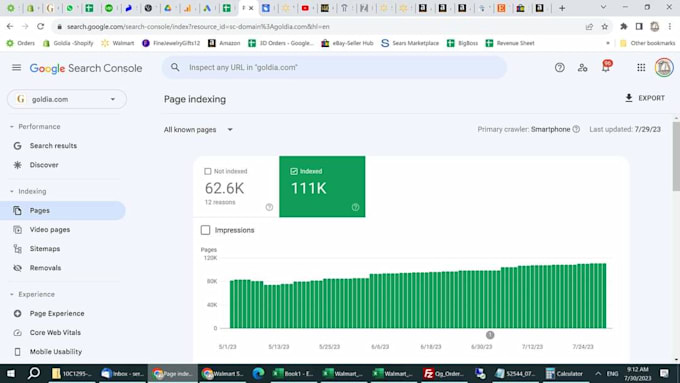Open a new browser tab
The width and height of the screenshot is (680, 383).
click(x=562, y=8)
